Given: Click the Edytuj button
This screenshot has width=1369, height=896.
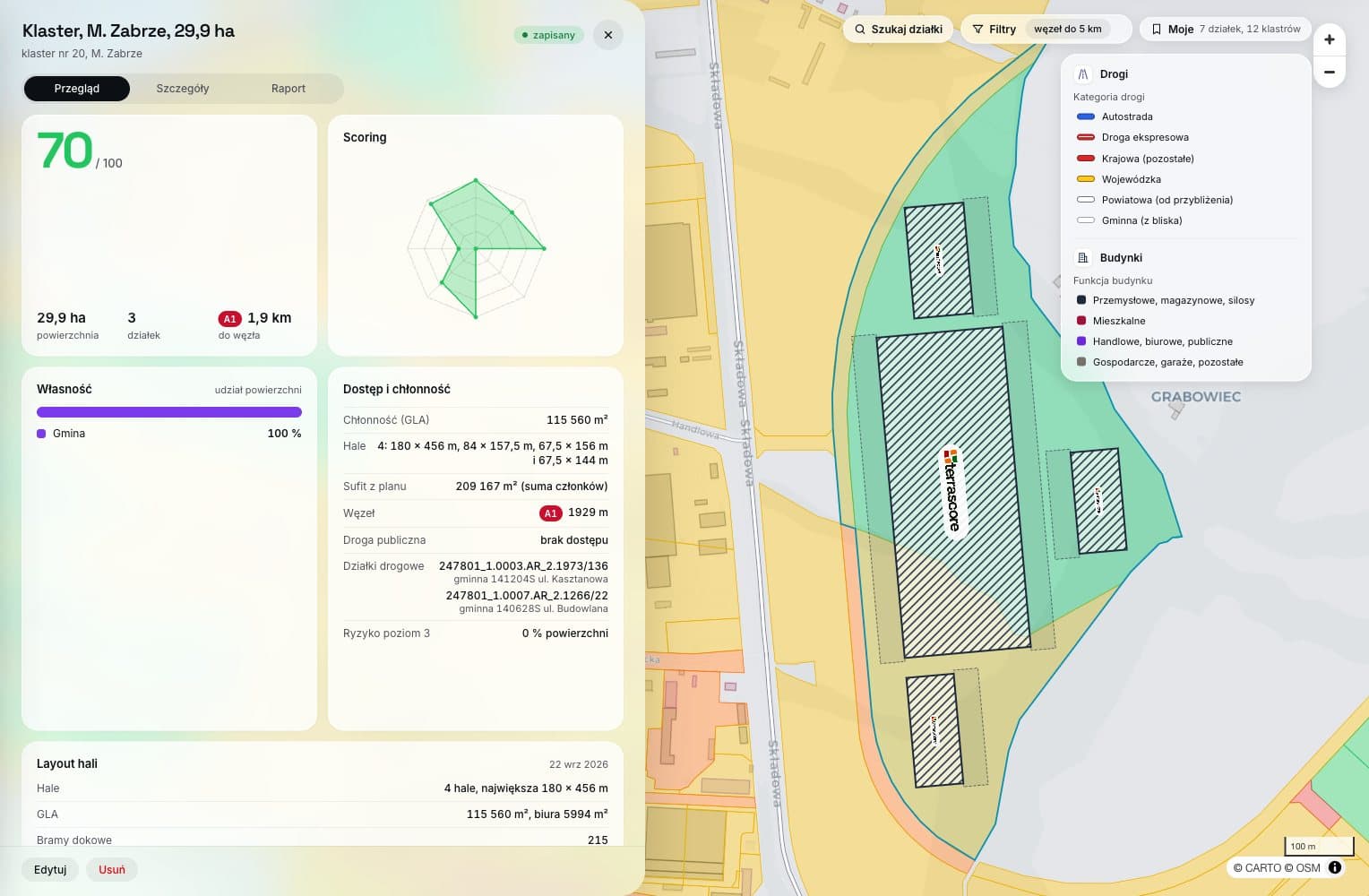Looking at the screenshot, I should (x=50, y=870).
